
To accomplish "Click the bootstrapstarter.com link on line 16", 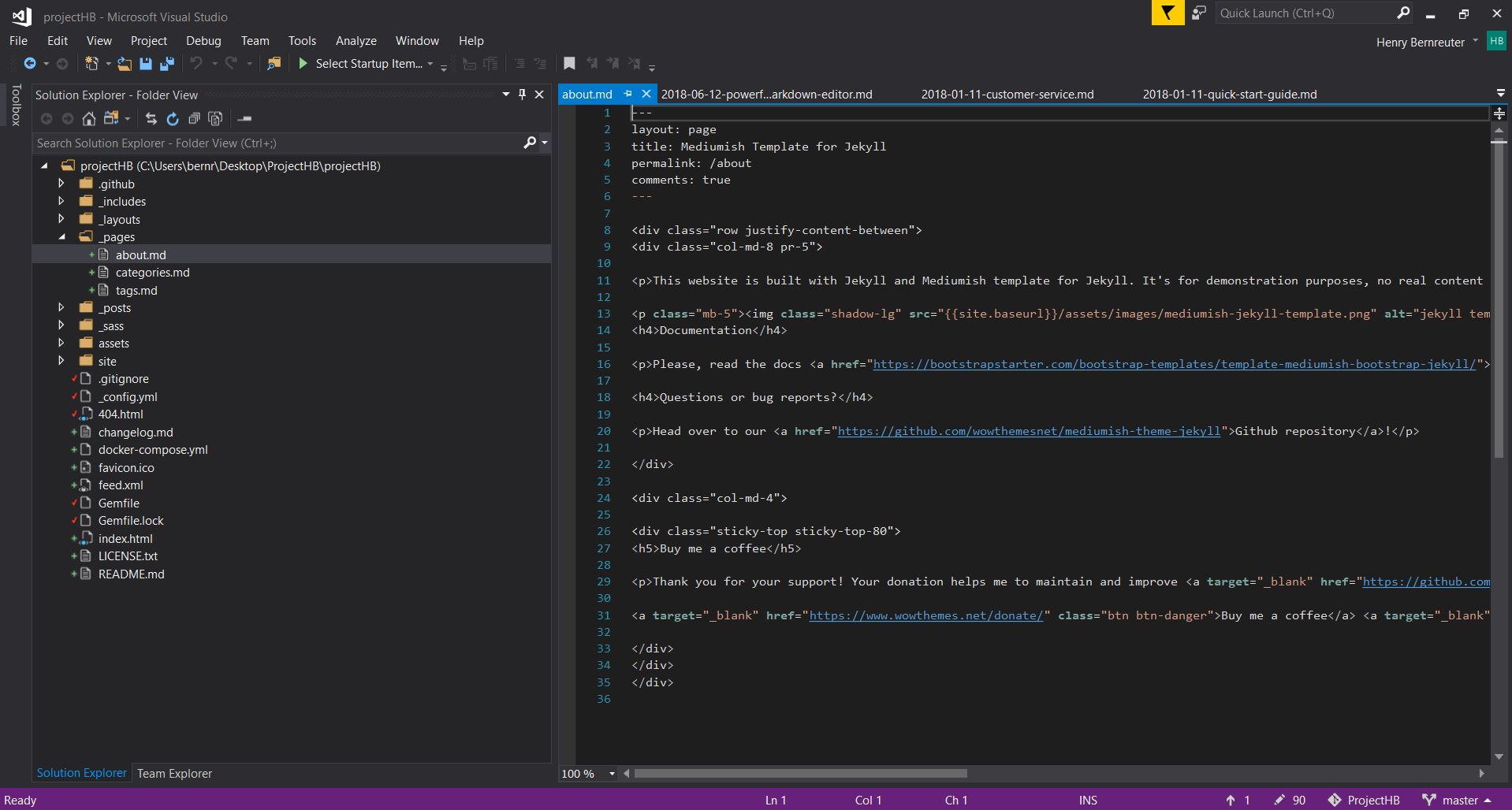I will tap(1174, 364).
